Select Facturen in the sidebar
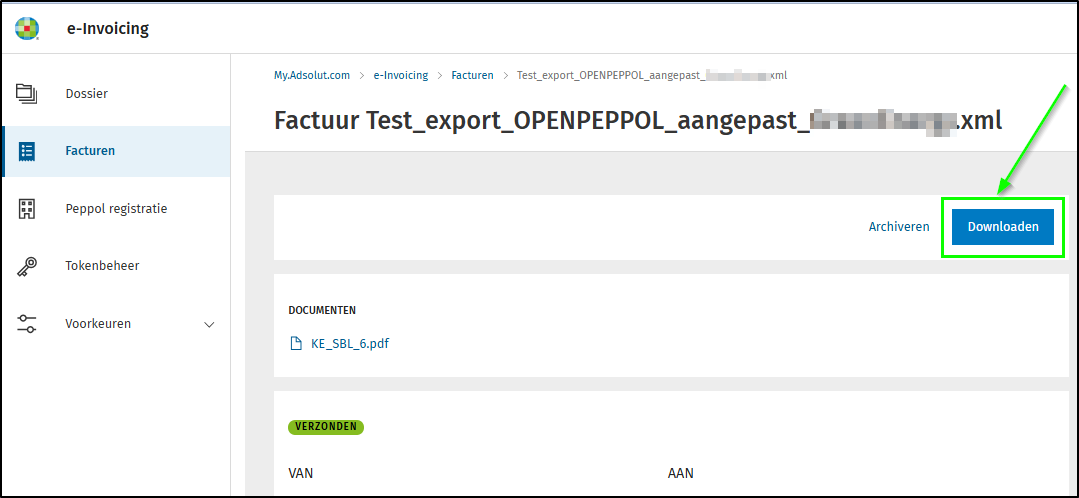The height and width of the screenshot is (498, 1079). 90,151
